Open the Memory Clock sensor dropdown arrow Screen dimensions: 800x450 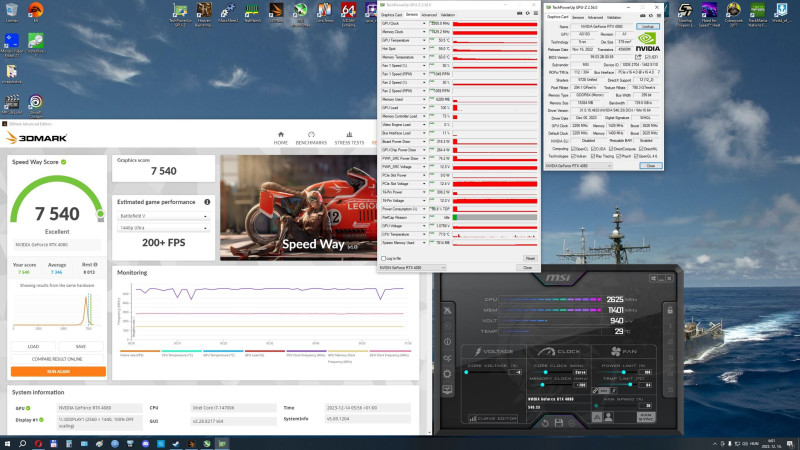(423, 32)
